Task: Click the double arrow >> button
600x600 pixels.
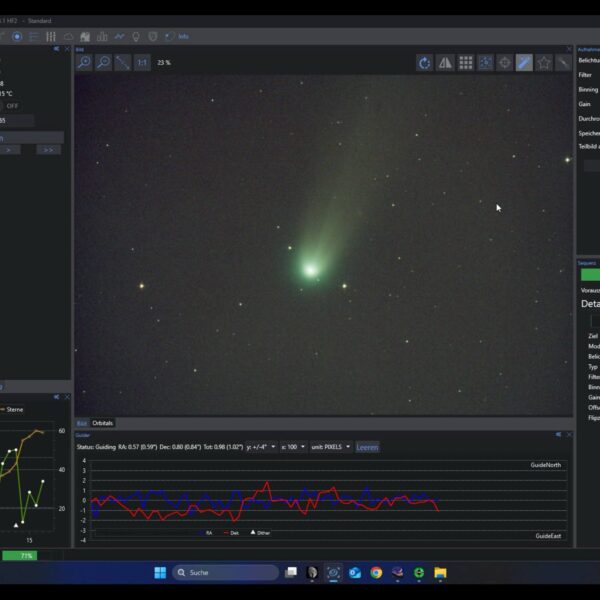Action: 48,150
